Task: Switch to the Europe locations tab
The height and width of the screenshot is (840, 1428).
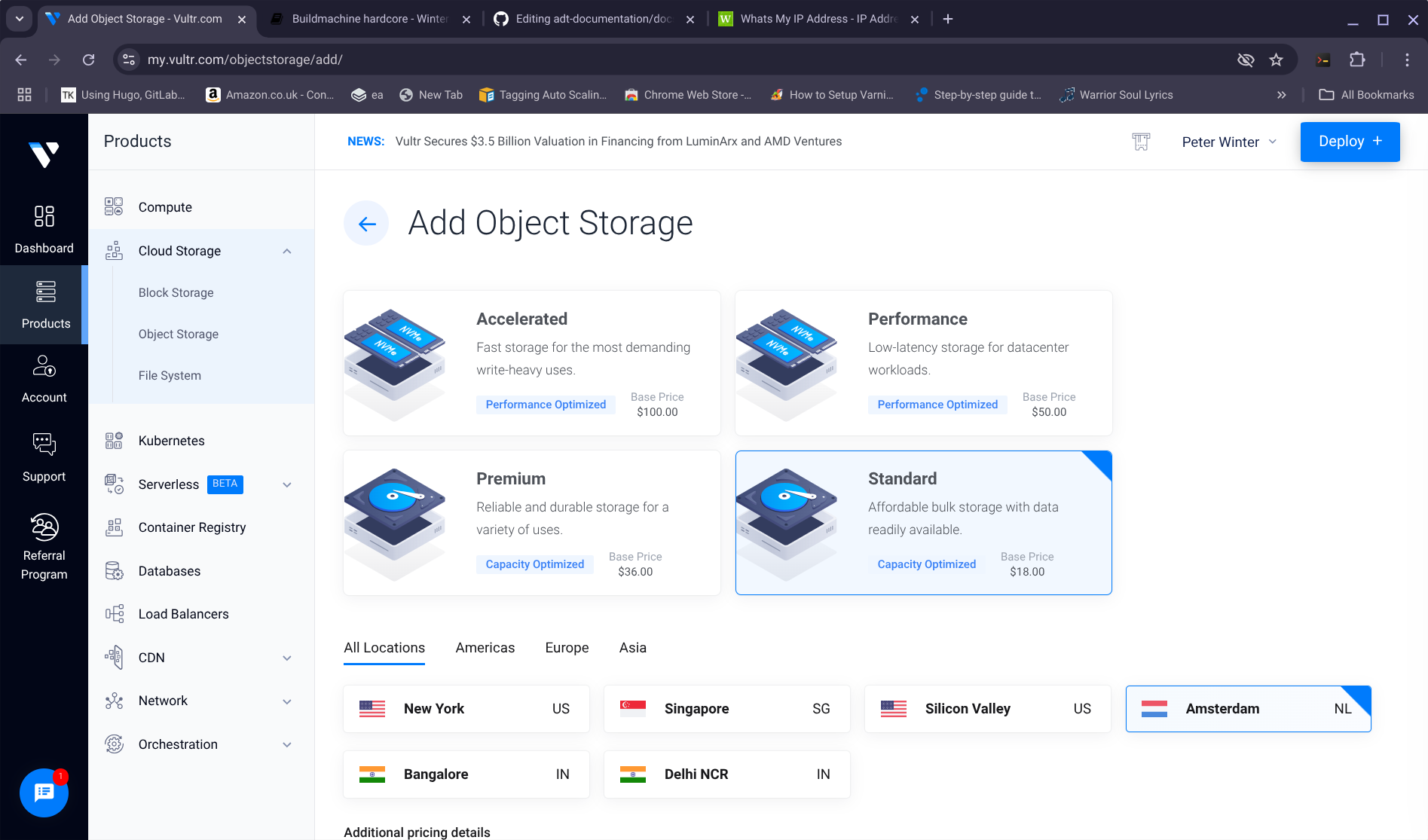Action: (567, 648)
